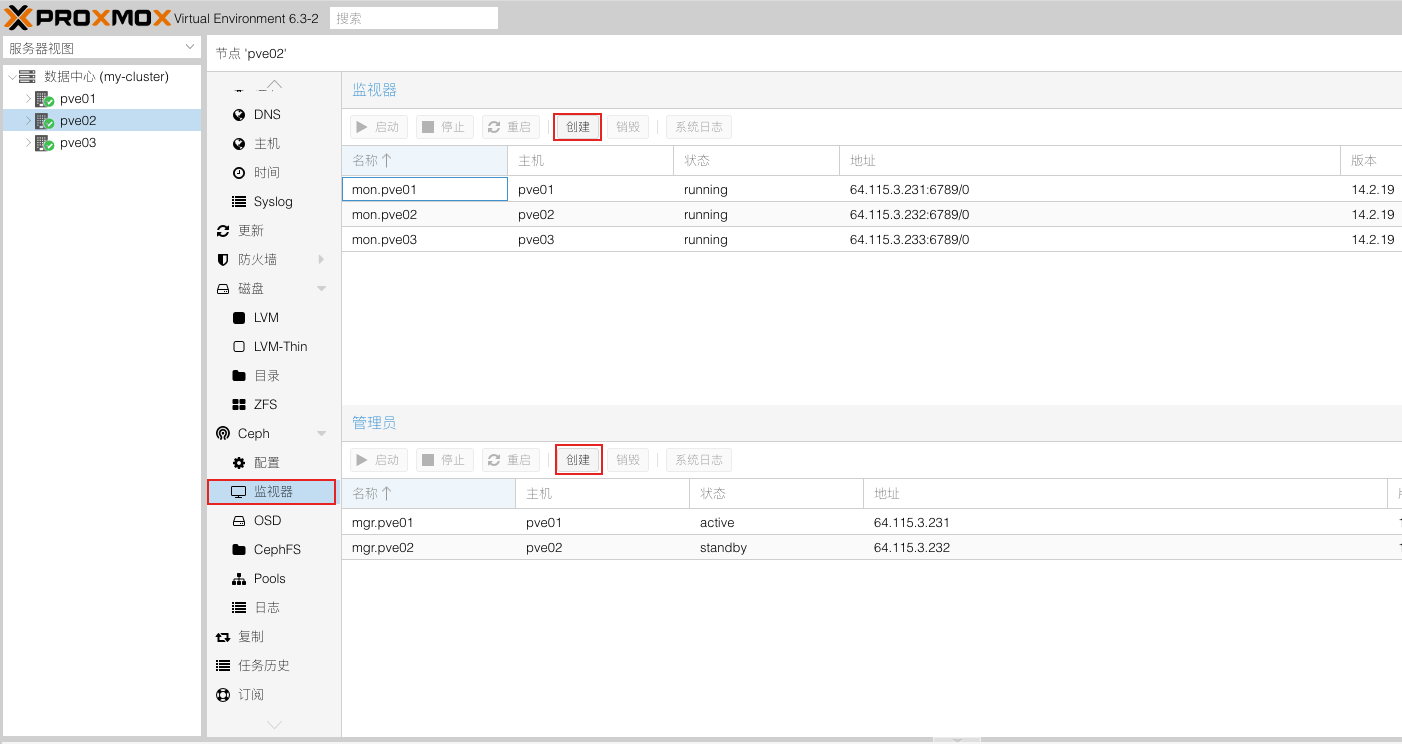The image size is (1402, 744).
Task: Click 系统日志 in the monitor toolbar
Action: (x=699, y=127)
